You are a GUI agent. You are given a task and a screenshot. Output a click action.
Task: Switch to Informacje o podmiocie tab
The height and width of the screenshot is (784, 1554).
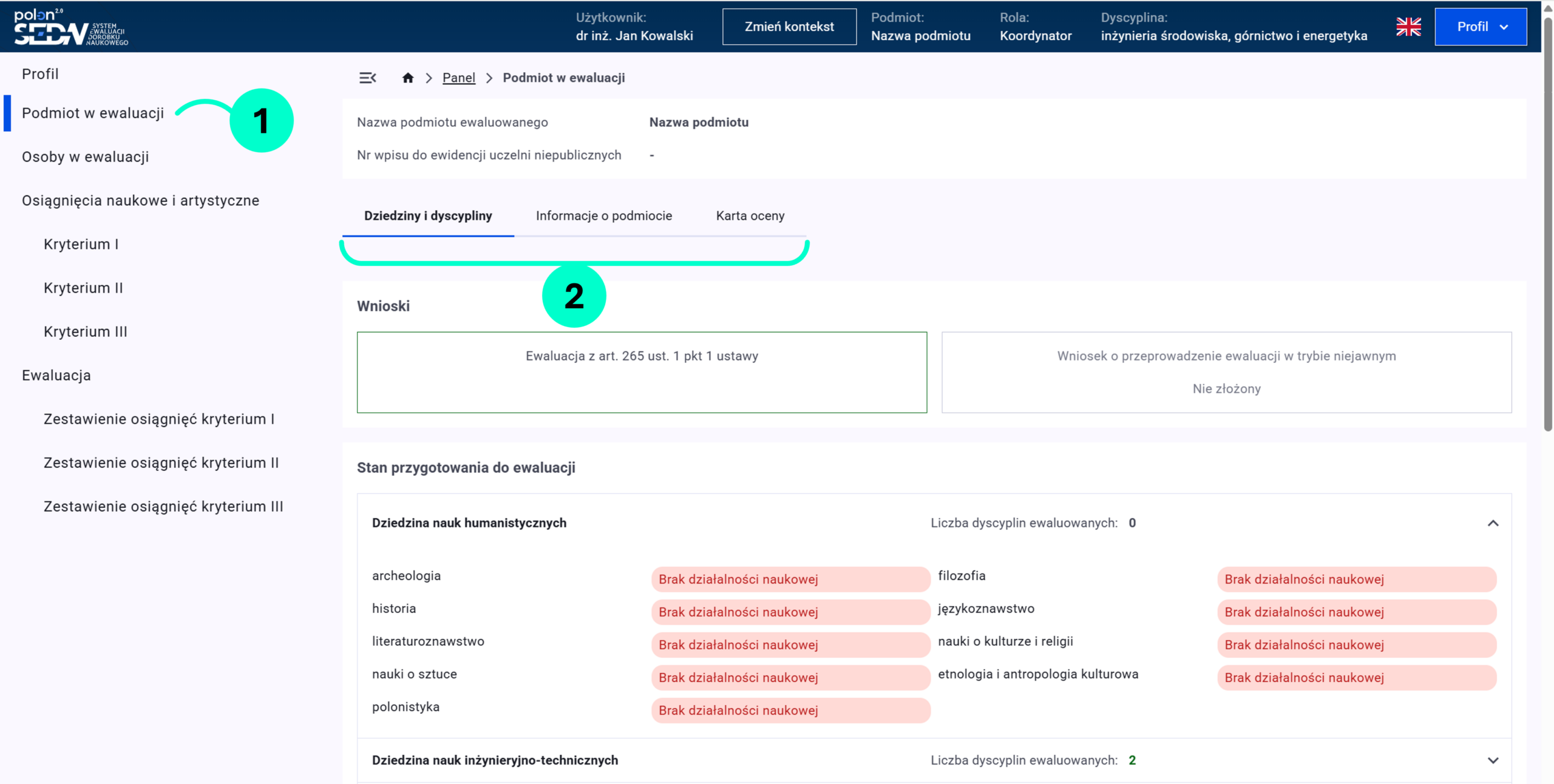[x=603, y=216]
